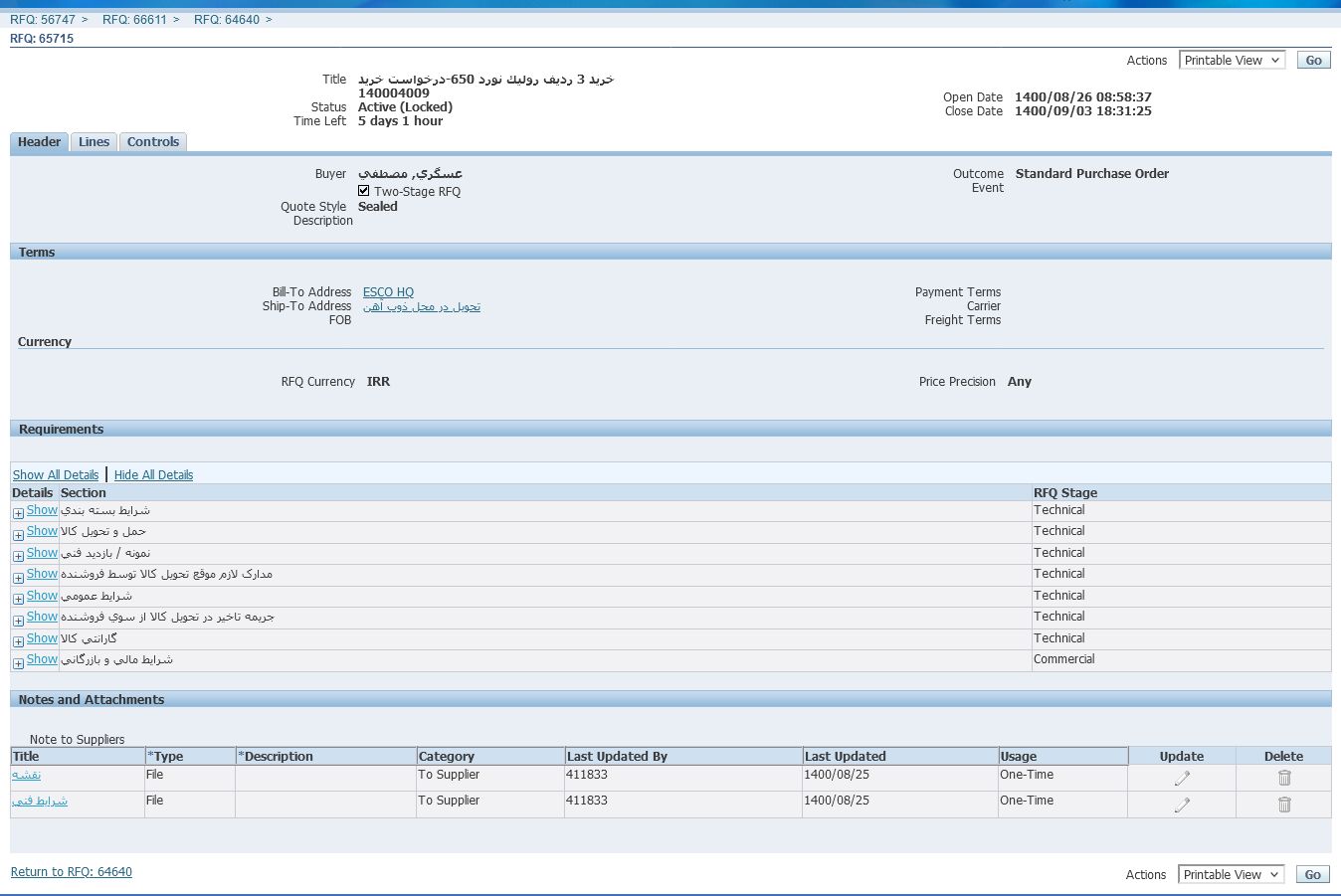Image resolution: width=1341 pixels, height=896 pixels.
Task: Toggle the Two-Stage RFQ checkbox
Action: coord(364,191)
